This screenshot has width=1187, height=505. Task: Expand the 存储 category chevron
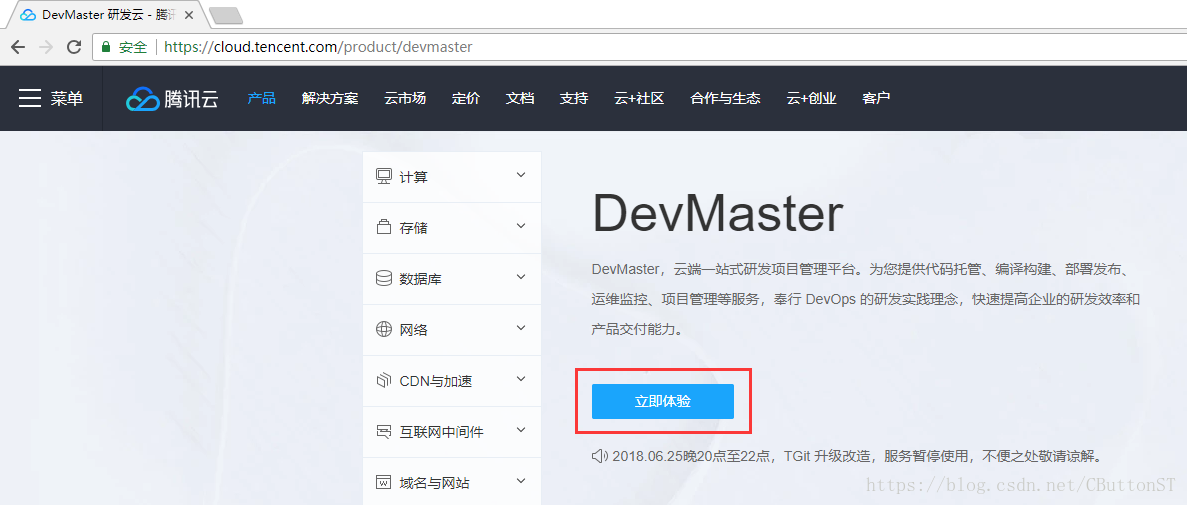521,226
